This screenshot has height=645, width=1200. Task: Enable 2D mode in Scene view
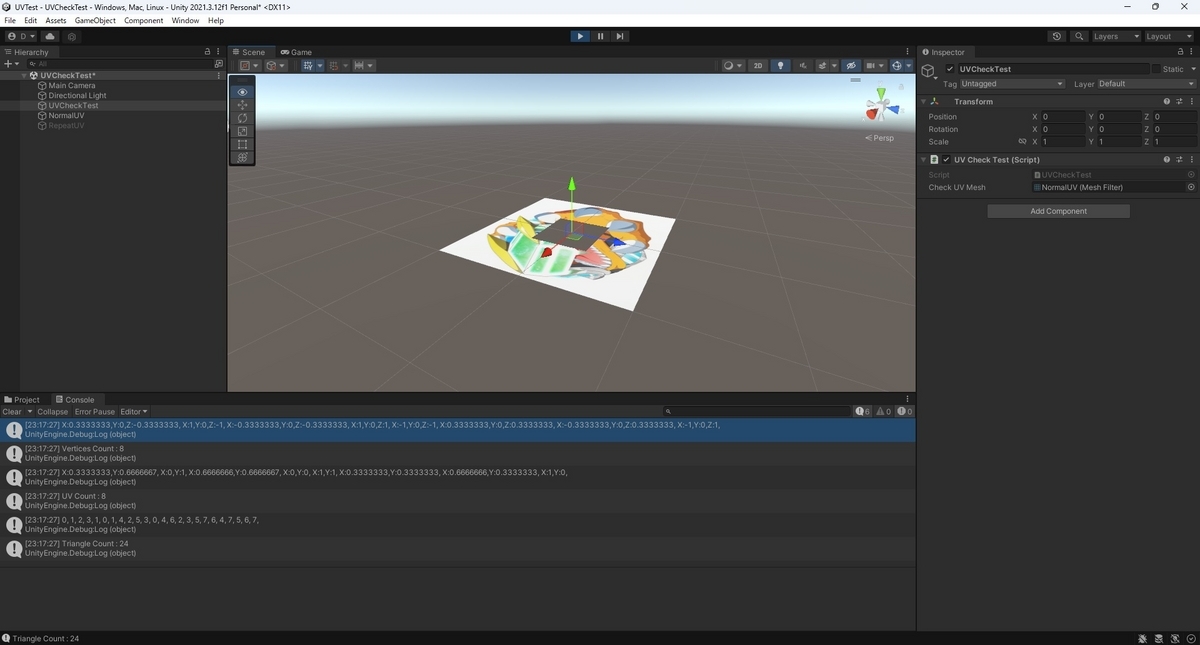click(x=758, y=65)
